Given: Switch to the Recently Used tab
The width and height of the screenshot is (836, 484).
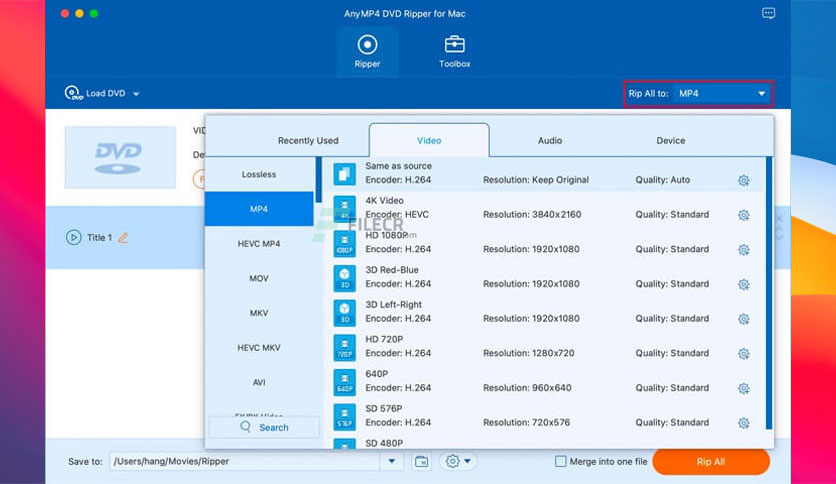Looking at the screenshot, I should click(x=308, y=141).
